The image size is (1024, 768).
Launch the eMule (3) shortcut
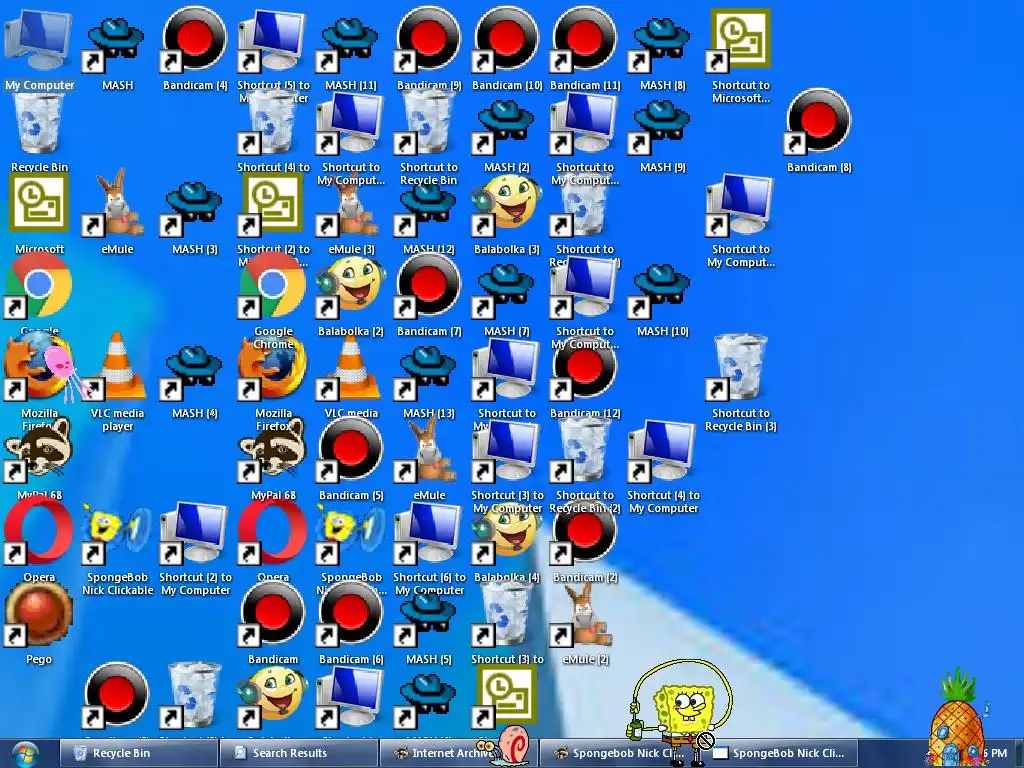click(351, 209)
